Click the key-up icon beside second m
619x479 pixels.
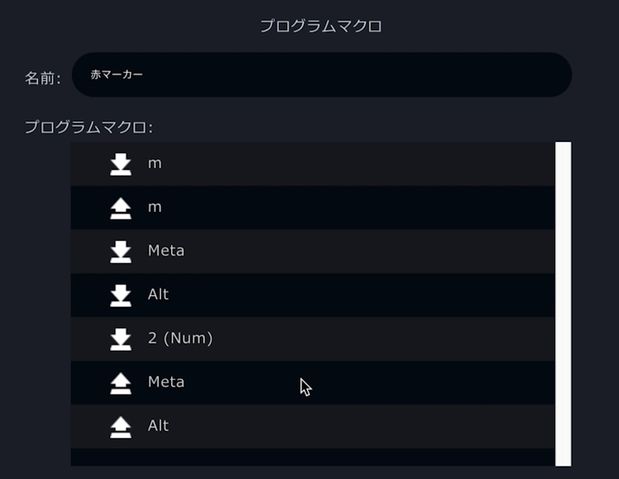pyautogui.click(x=120, y=208)
